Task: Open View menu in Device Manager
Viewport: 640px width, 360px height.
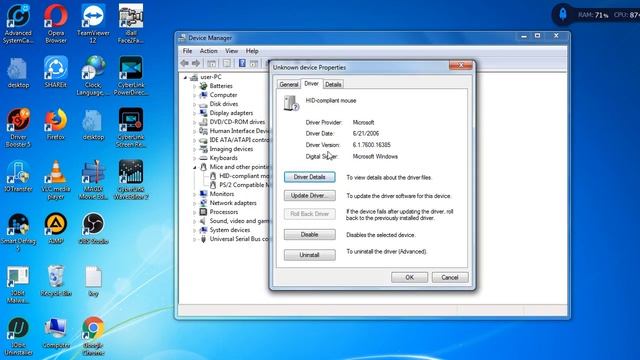Action: 231,51
